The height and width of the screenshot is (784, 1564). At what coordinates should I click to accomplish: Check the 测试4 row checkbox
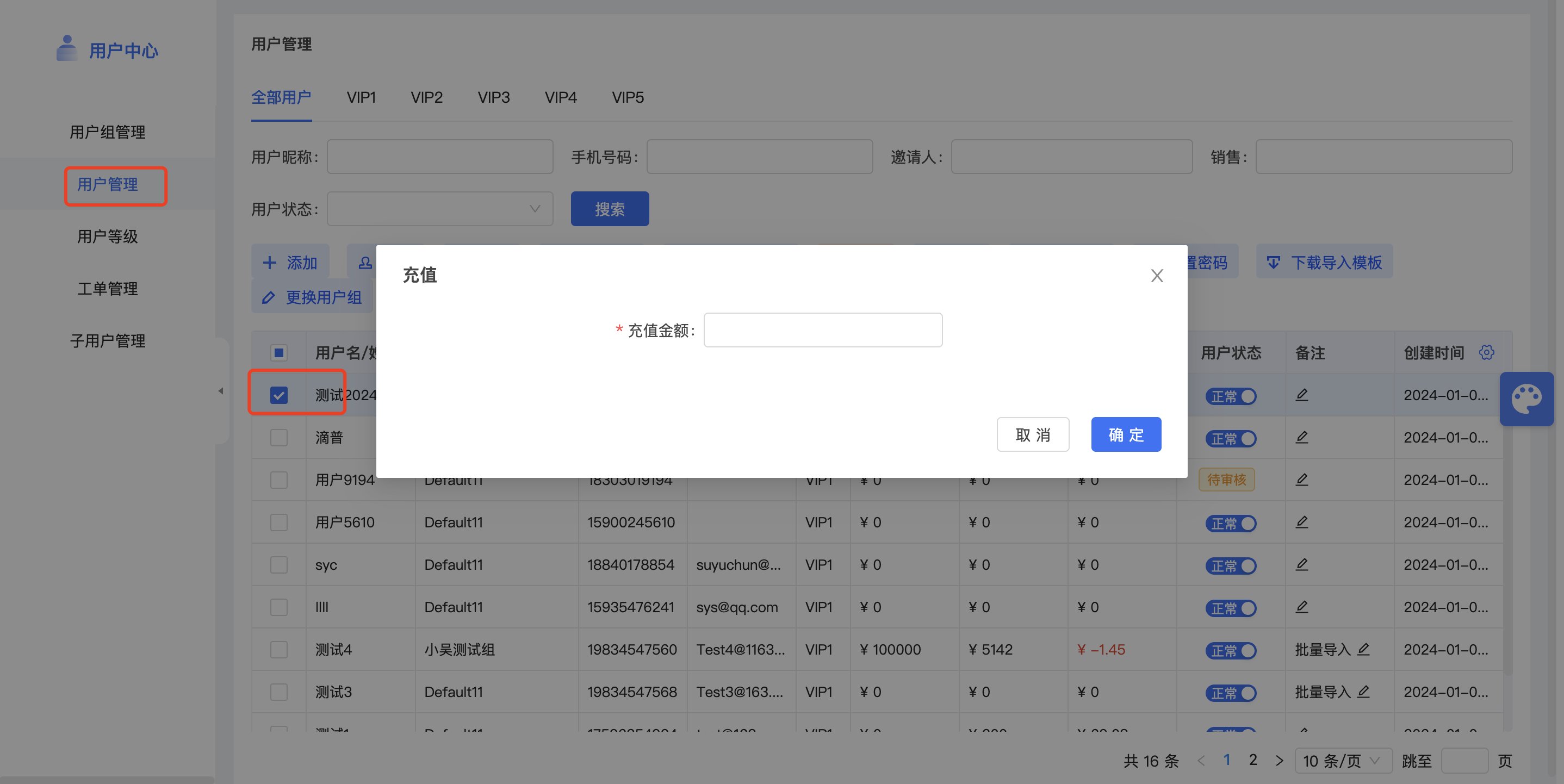(x=278, y=650)
